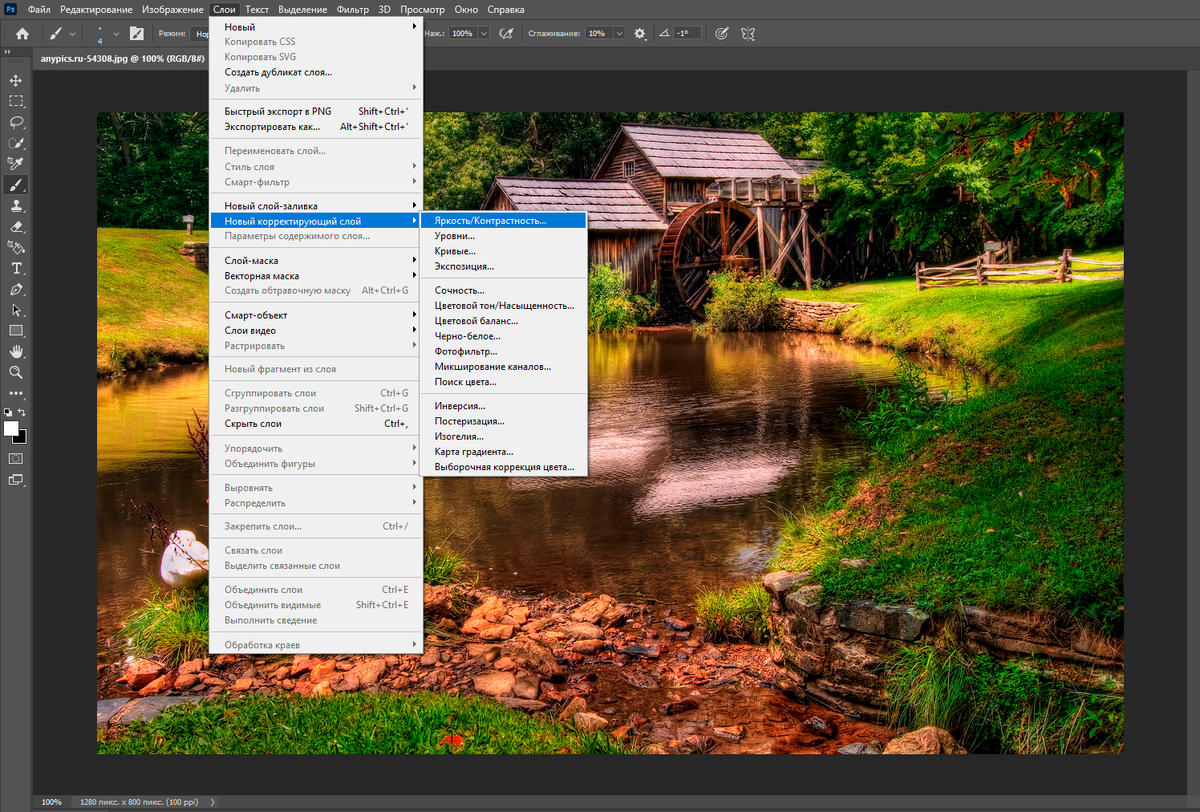Select the Lasso tool
The height and width of the screenshot is (812, 1200).
(x=16, y=122)
